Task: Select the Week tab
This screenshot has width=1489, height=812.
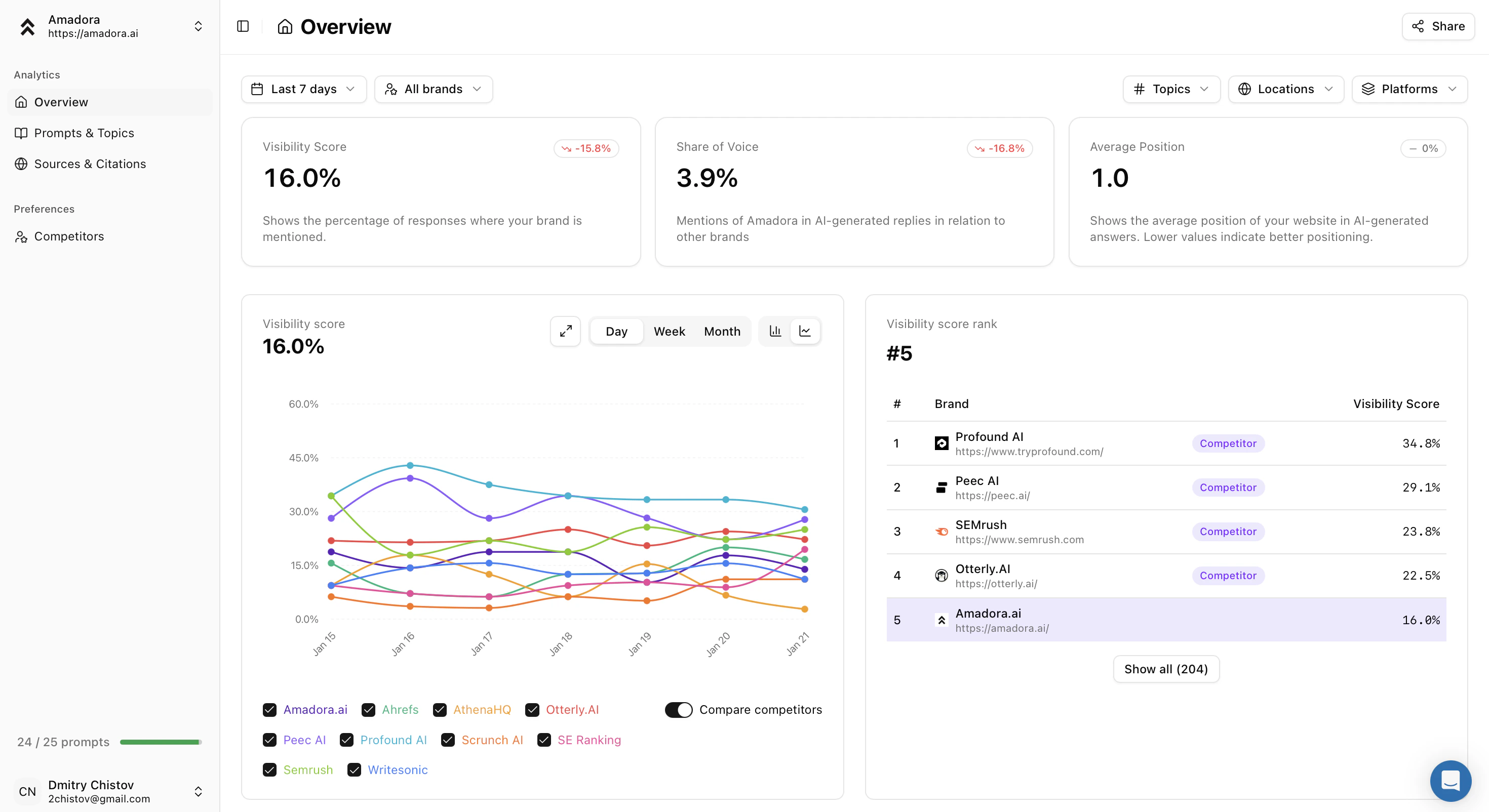Action: point(669,332)
